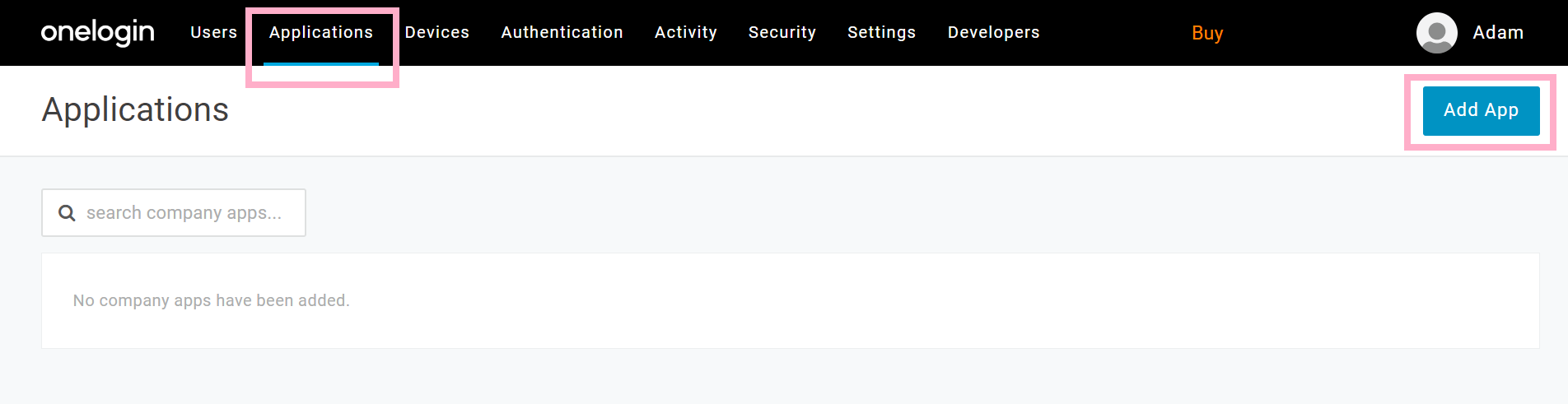This screenshot has height=404, width=1568.
Task: Click the magnifier search icon
Action: pos(67,213)
